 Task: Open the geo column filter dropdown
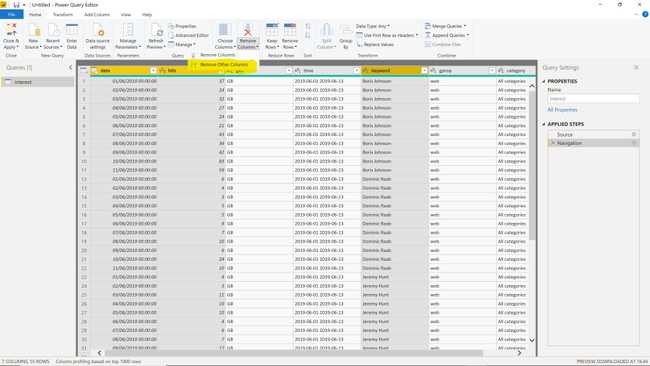289,71
